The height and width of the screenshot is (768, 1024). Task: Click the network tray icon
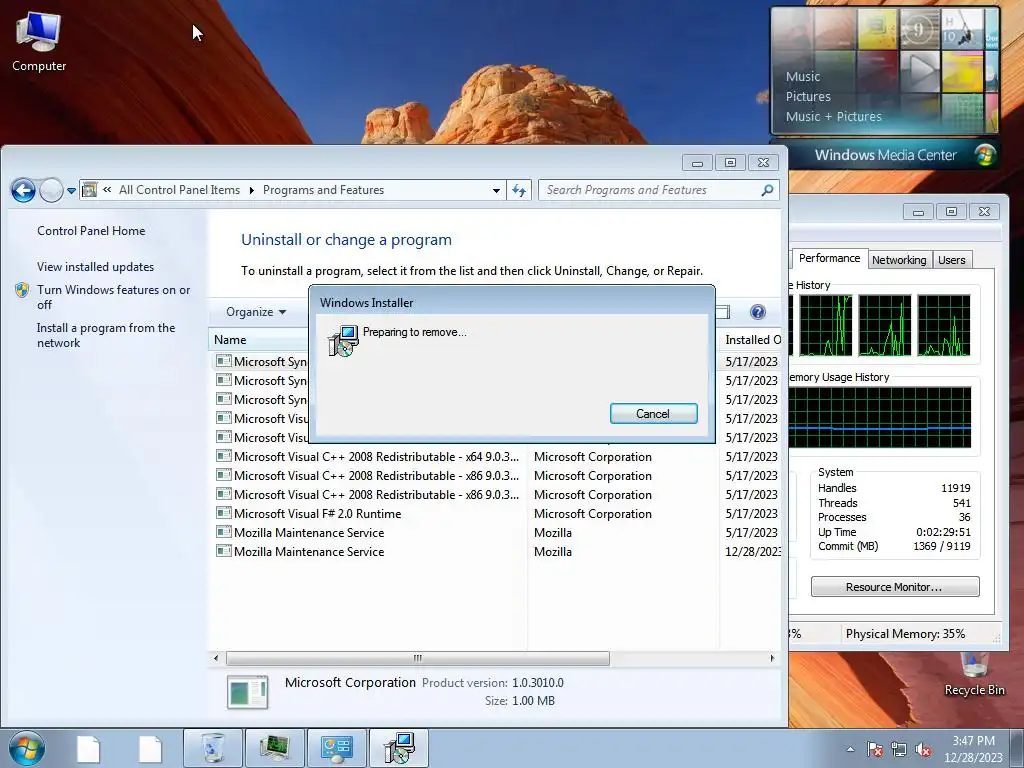[899, 749]
